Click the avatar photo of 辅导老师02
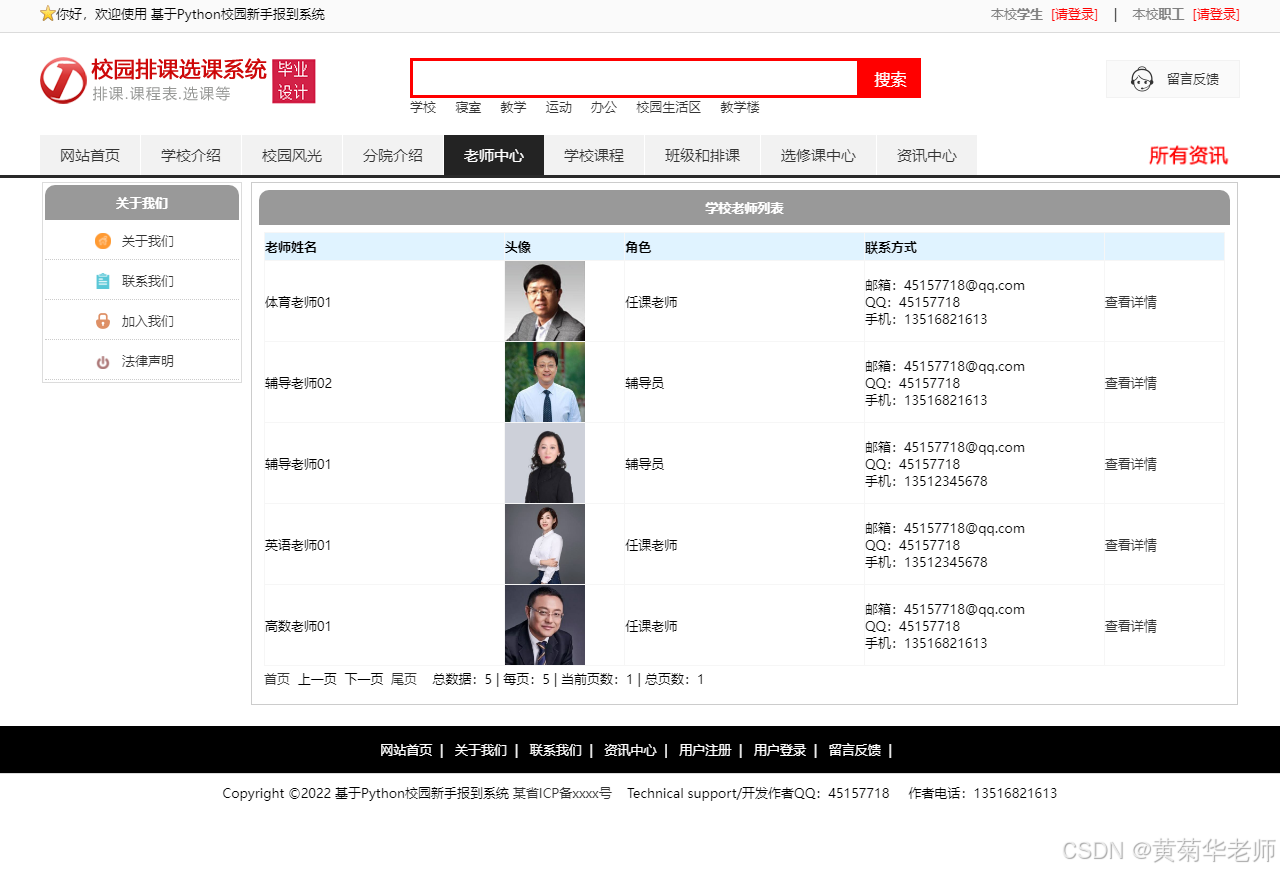1280x872 pixels. click(545, 382)
